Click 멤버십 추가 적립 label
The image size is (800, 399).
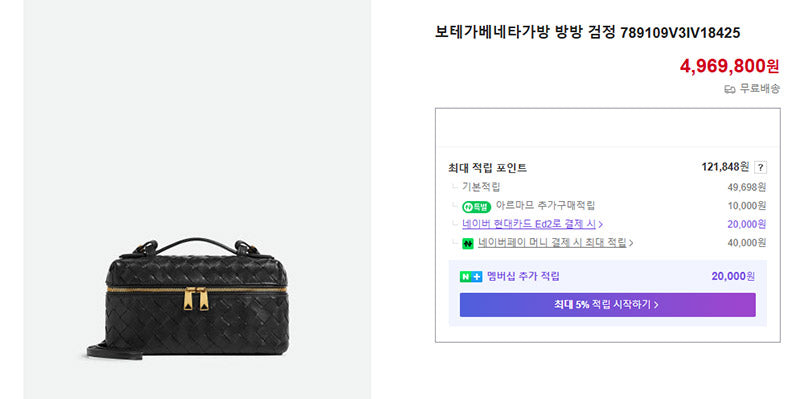click(x=523, y=277)
